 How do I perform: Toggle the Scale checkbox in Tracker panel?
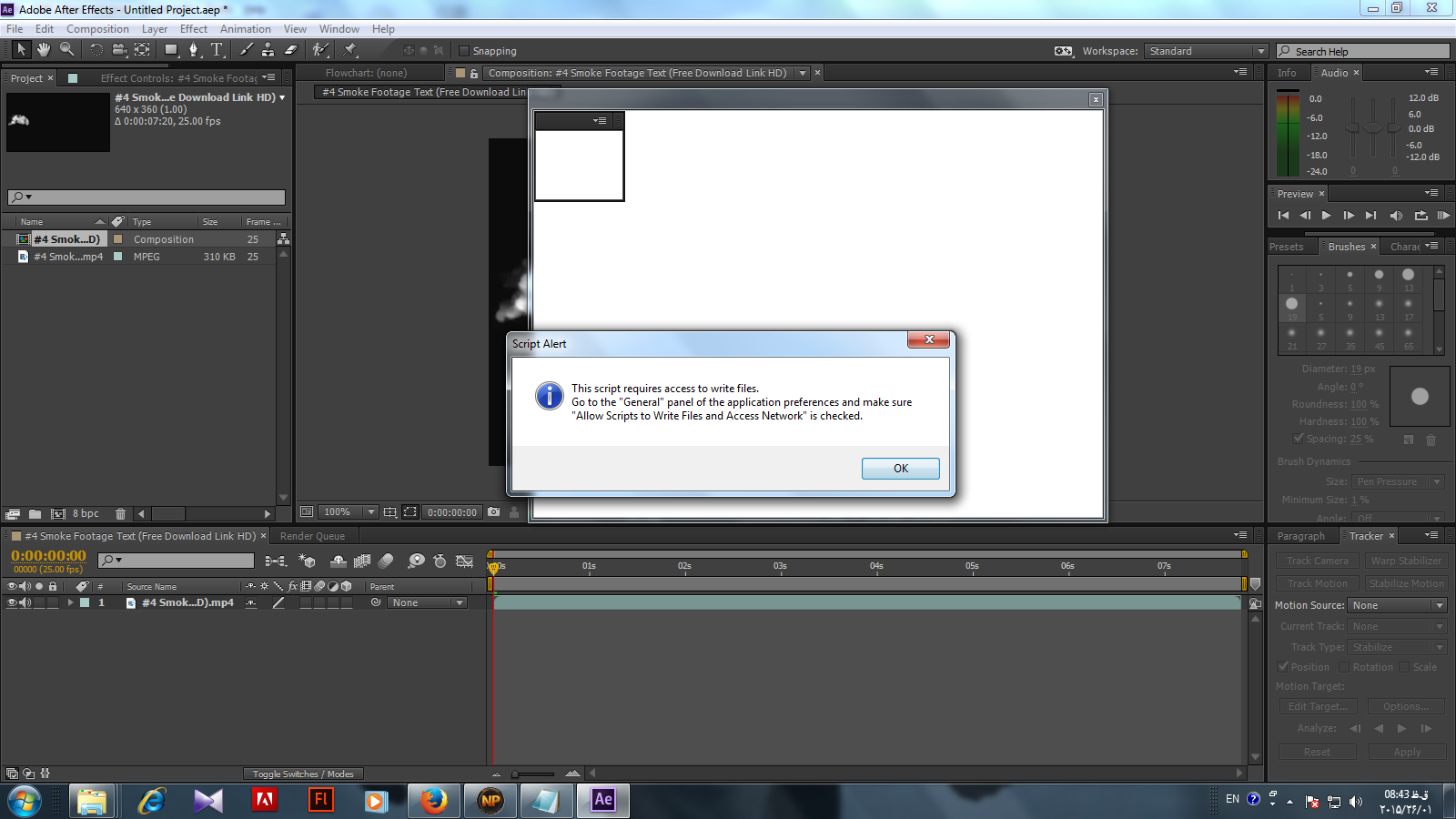tap(1404, 667)
